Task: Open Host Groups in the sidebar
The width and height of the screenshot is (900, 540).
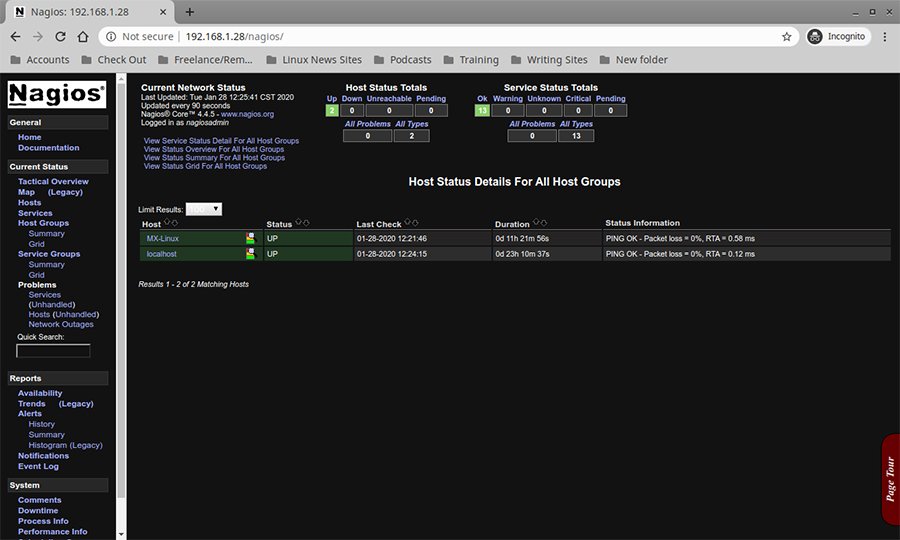Action: coord(43,223)
